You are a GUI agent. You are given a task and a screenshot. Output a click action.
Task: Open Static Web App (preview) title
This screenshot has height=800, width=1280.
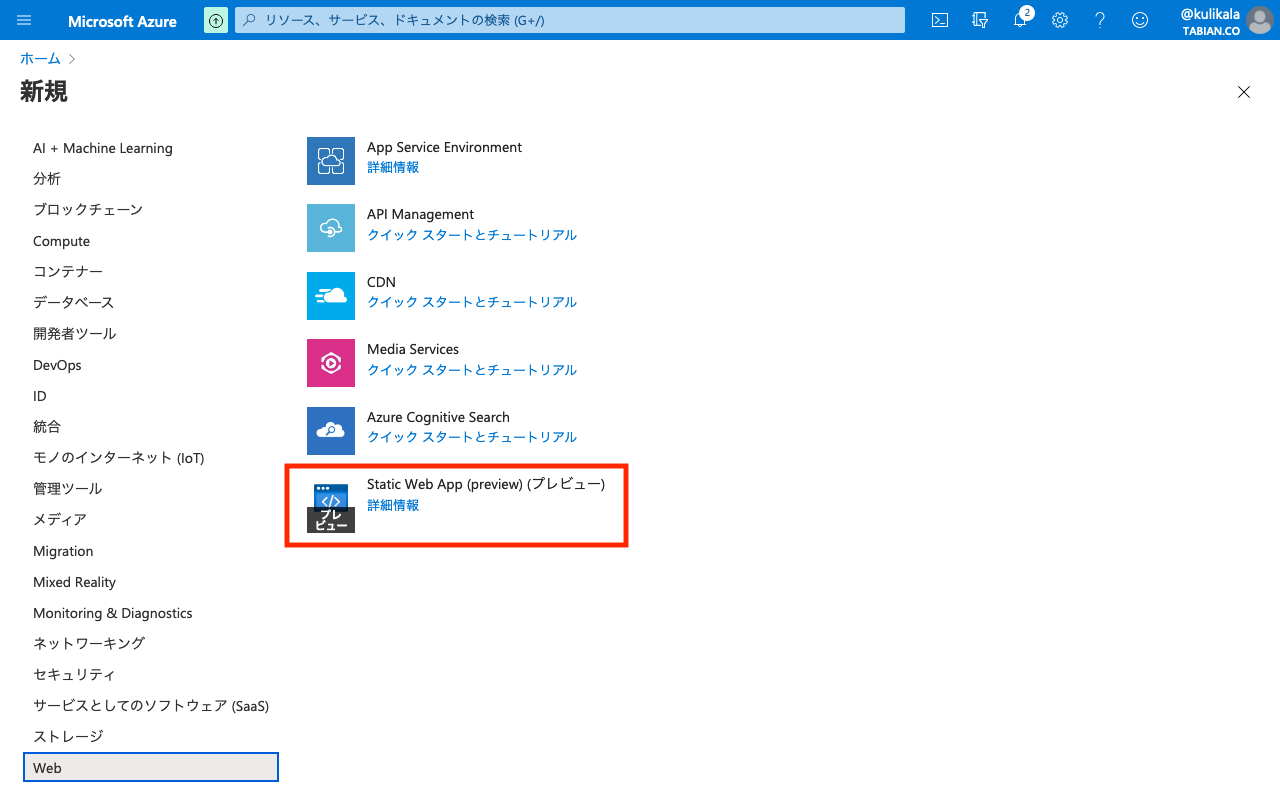(x=486, y=484)
